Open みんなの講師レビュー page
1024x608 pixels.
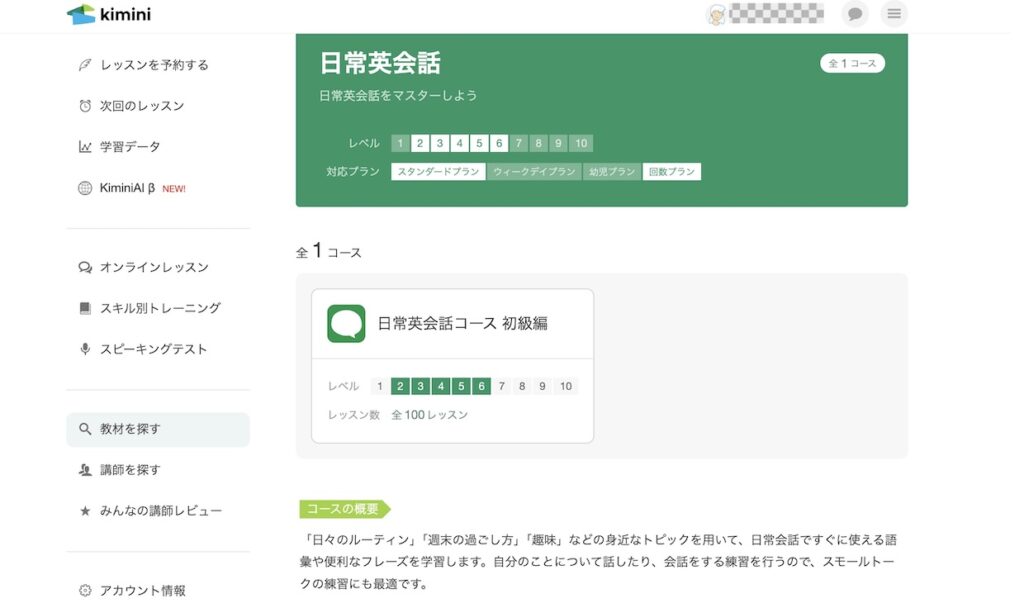point(161,511)
